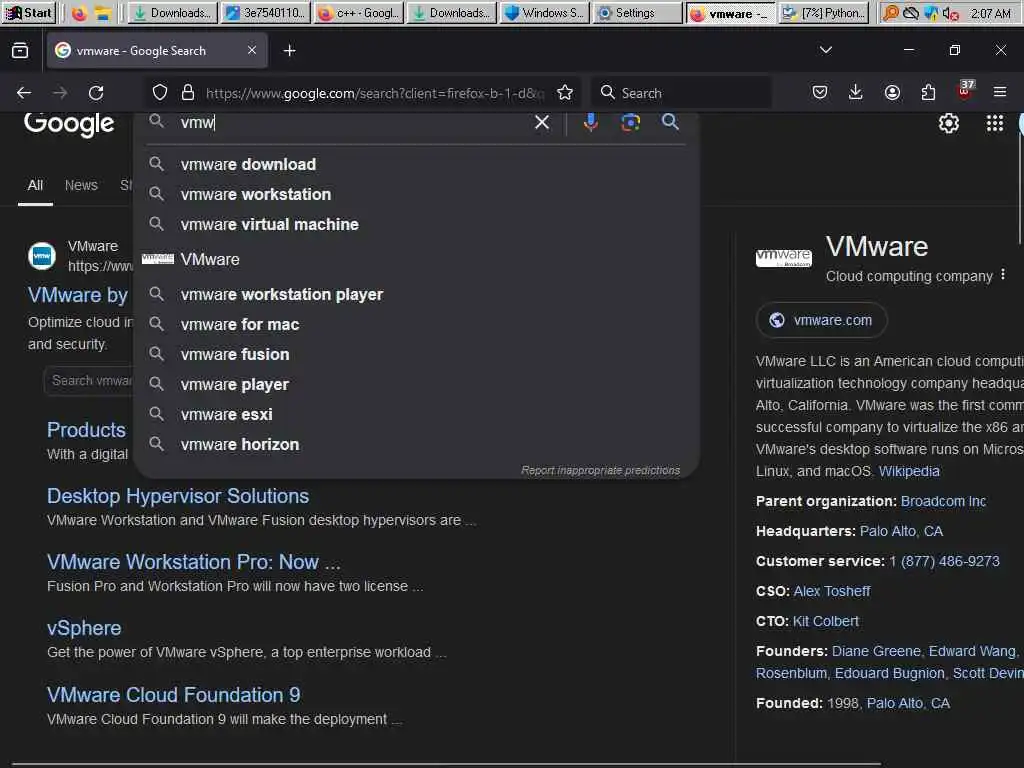Open Google quick settings gear icon
1024x768 pixels.
pyautogui.click(x=948, y=123)
